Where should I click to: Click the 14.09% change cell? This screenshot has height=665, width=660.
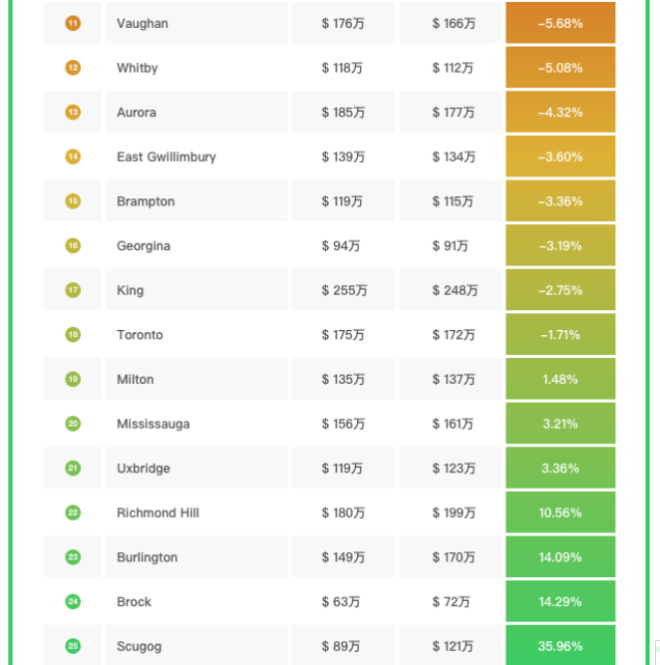click(x=560, y=557)
